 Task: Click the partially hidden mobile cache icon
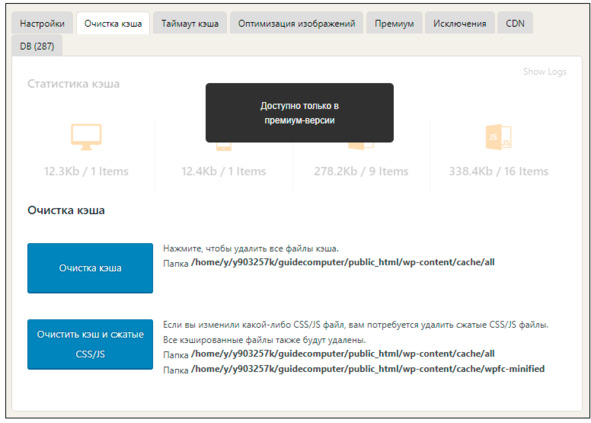224,147
